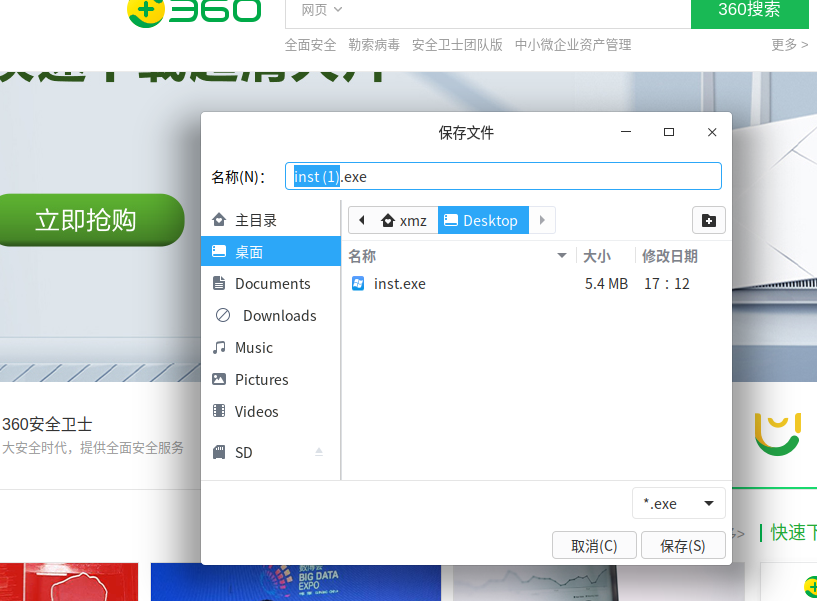Click the forward arrow in the path bar
Screen dimensions: 817x601
coord(542,220)
